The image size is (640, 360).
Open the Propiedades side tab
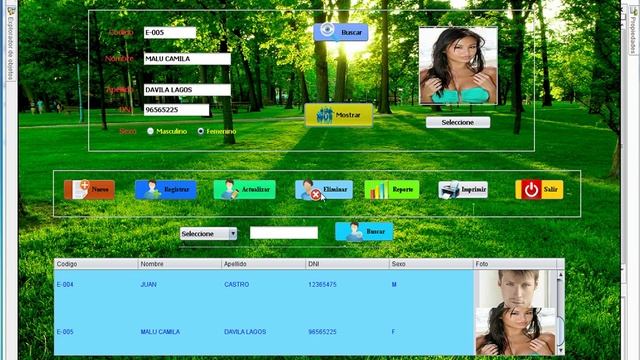click(x=633, y=31)
